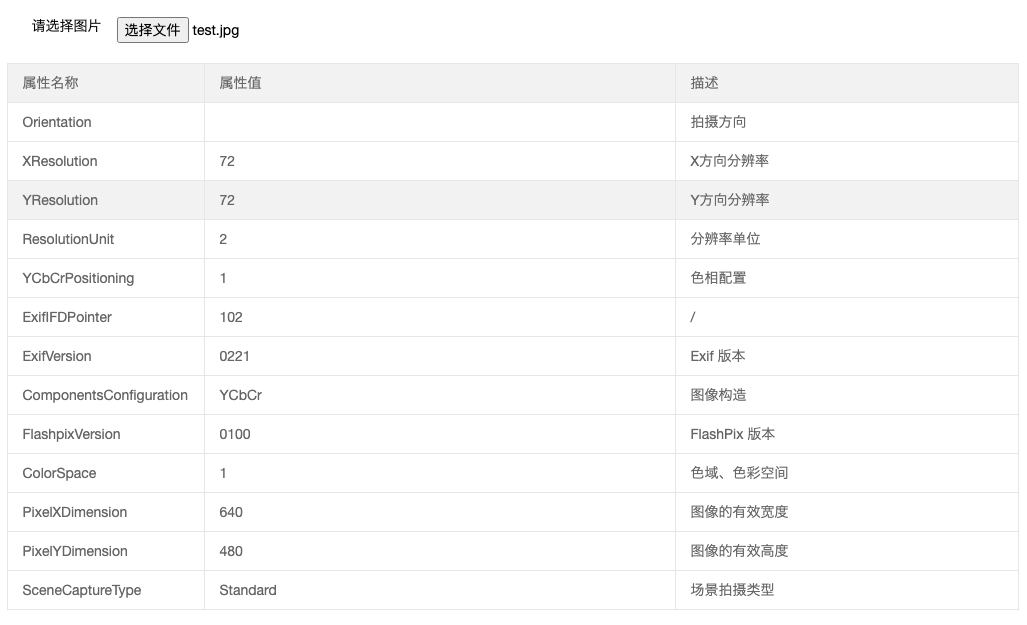Select the Orientation property cell

[57, 122]
